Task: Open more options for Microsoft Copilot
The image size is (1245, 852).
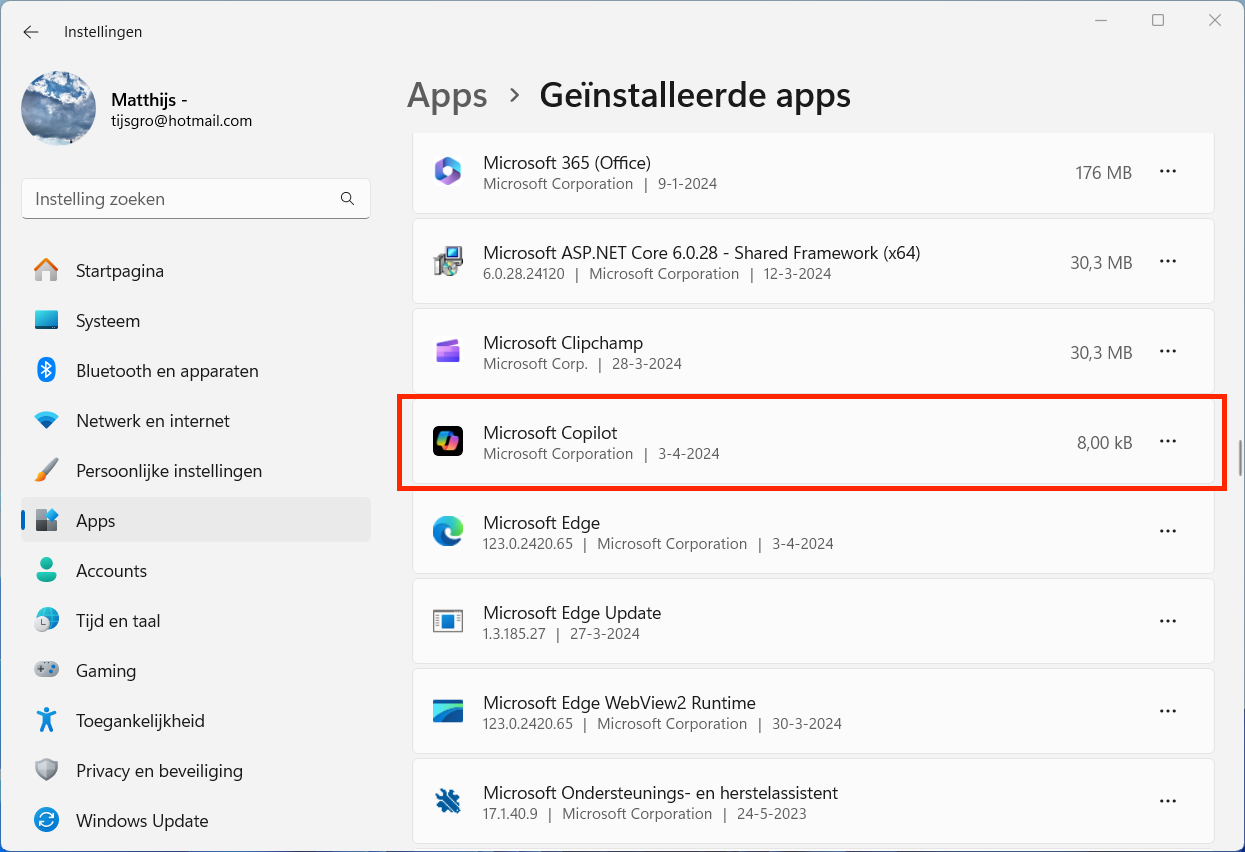Action: (1167, 441)
